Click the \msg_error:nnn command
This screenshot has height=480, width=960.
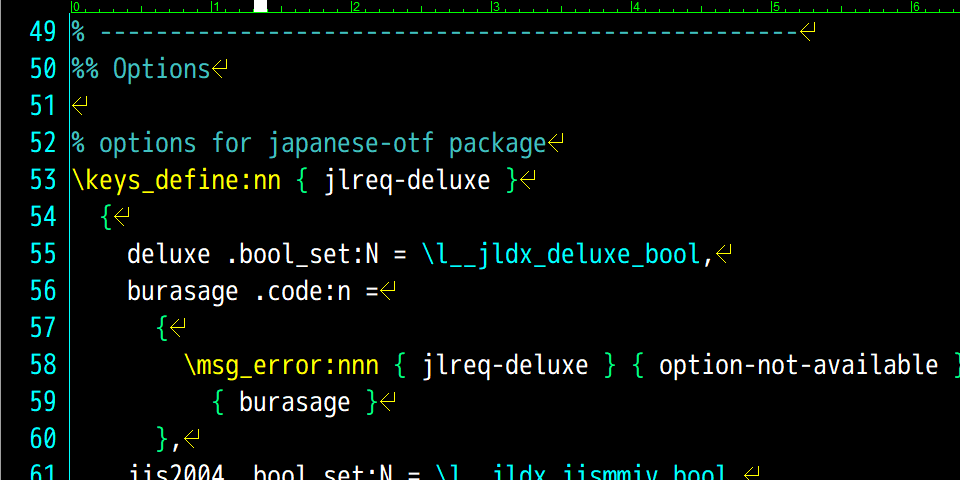281,366
